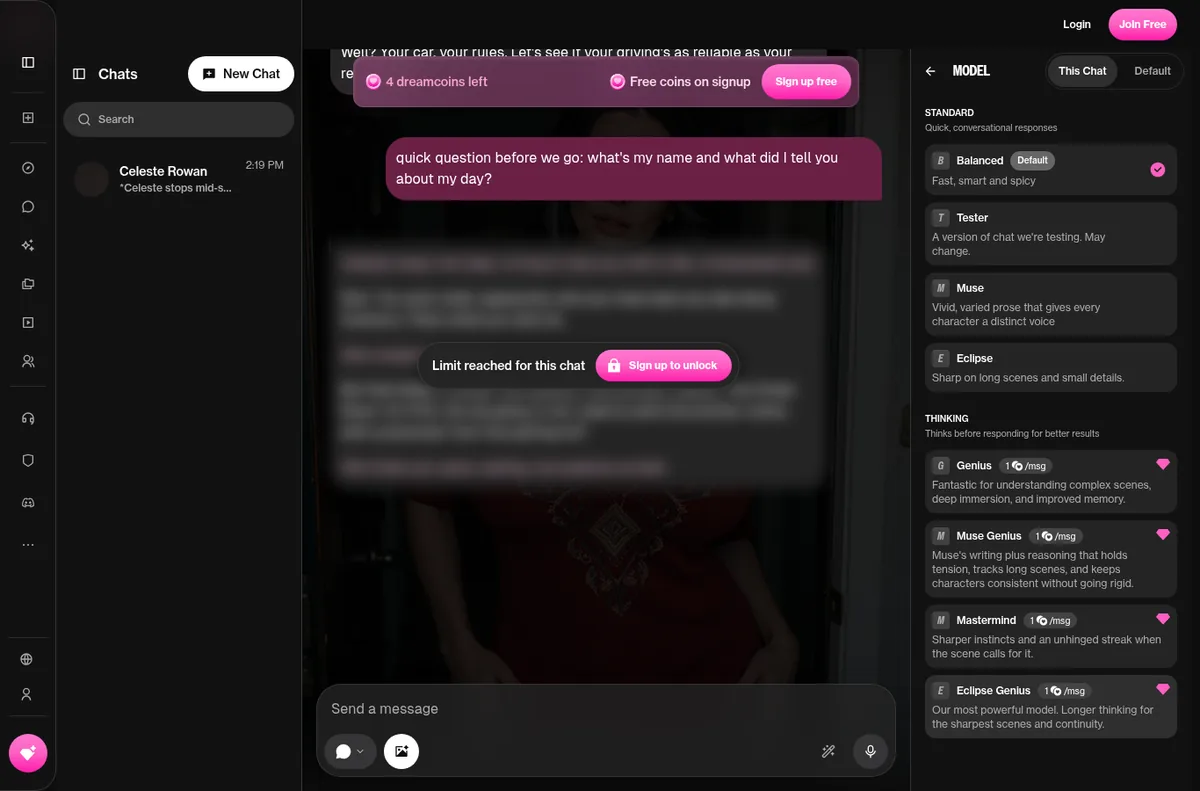The image size is (1200, 791).
Task: Click the back arrow beside MODEL
Action: (931, 71)
